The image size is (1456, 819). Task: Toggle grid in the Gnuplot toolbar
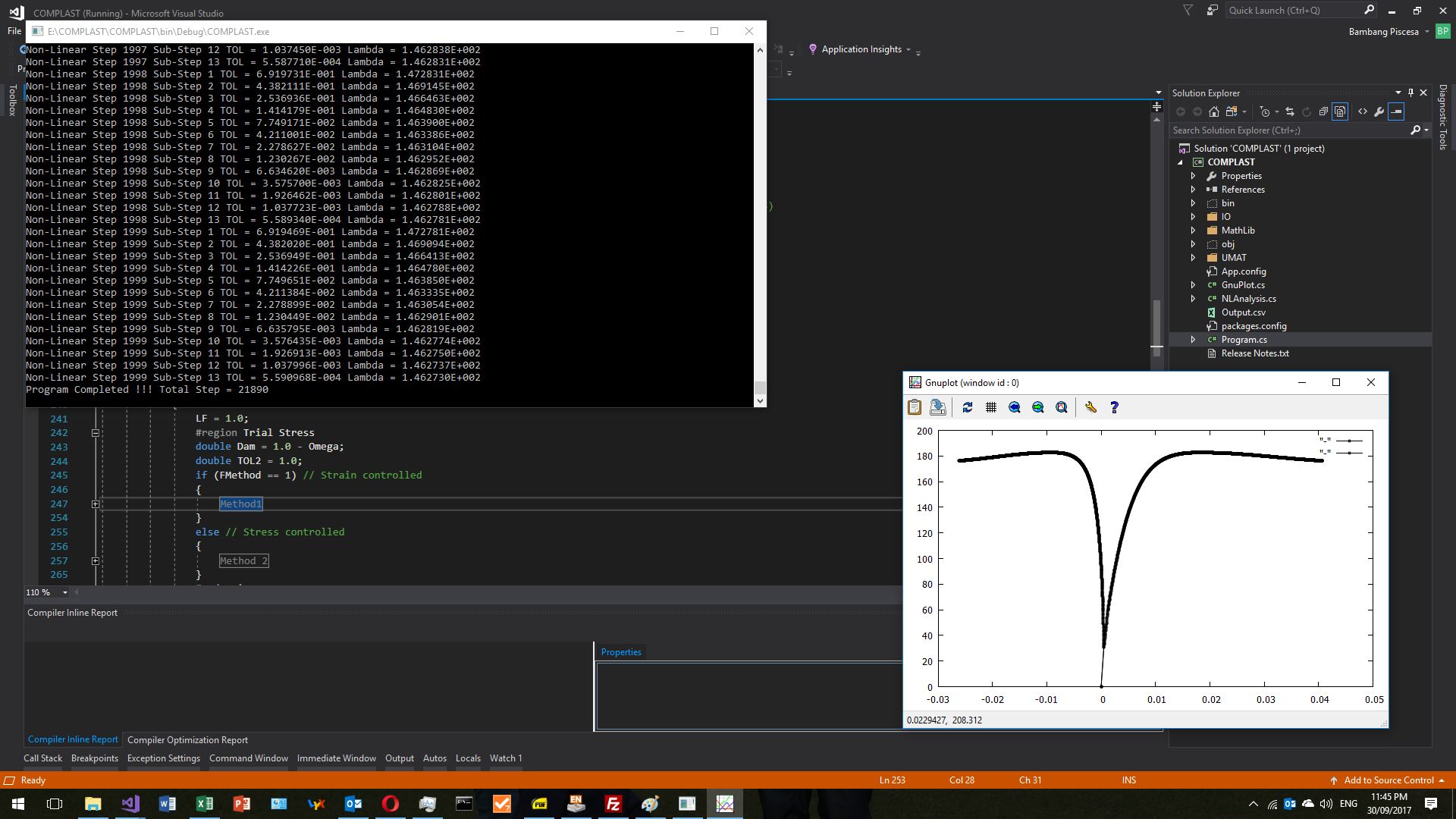(991, 407)
